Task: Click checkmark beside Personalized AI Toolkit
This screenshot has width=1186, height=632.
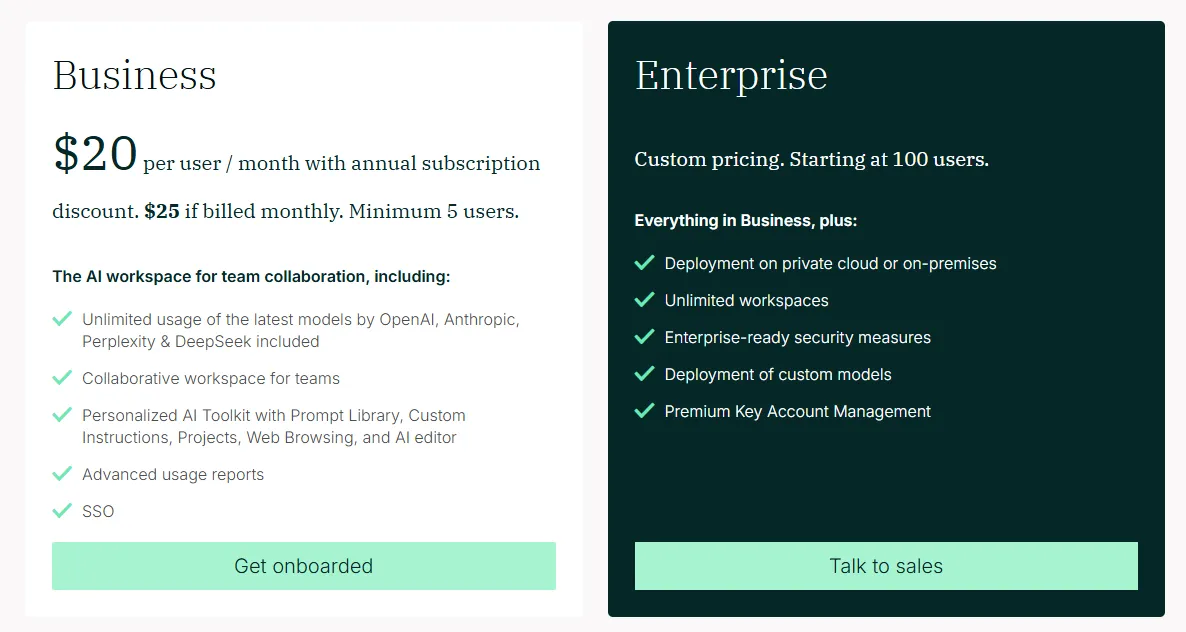Action: click(x=62, y=414)
